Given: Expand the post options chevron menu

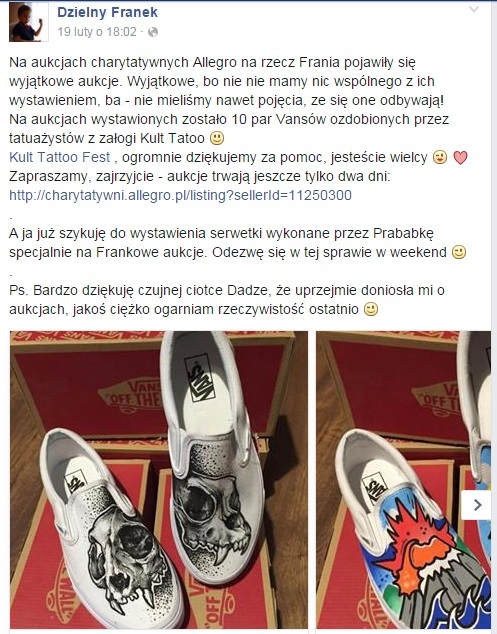Looking at the screenshot, I should point(474,9).
